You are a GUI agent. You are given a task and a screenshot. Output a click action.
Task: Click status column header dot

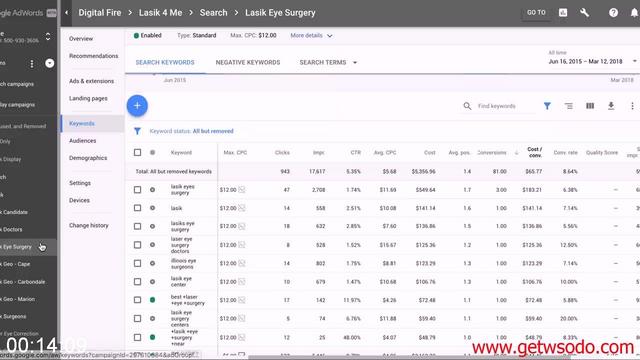[x=152, y=152]
